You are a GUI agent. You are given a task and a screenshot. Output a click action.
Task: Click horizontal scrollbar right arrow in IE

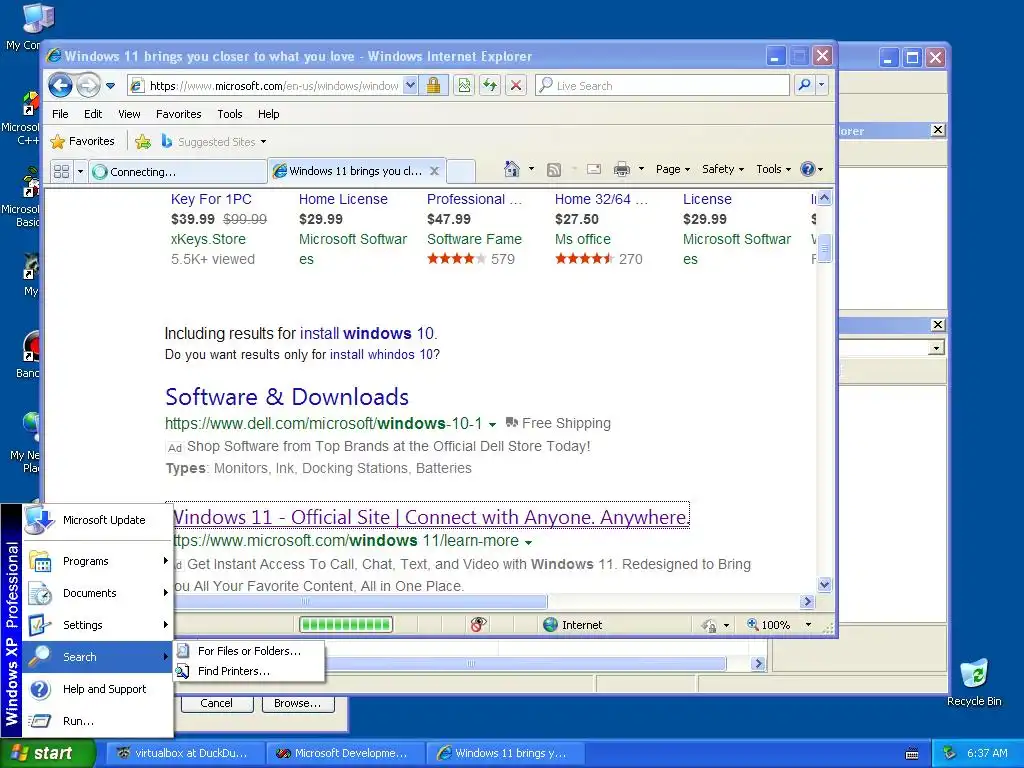(807, 601)
